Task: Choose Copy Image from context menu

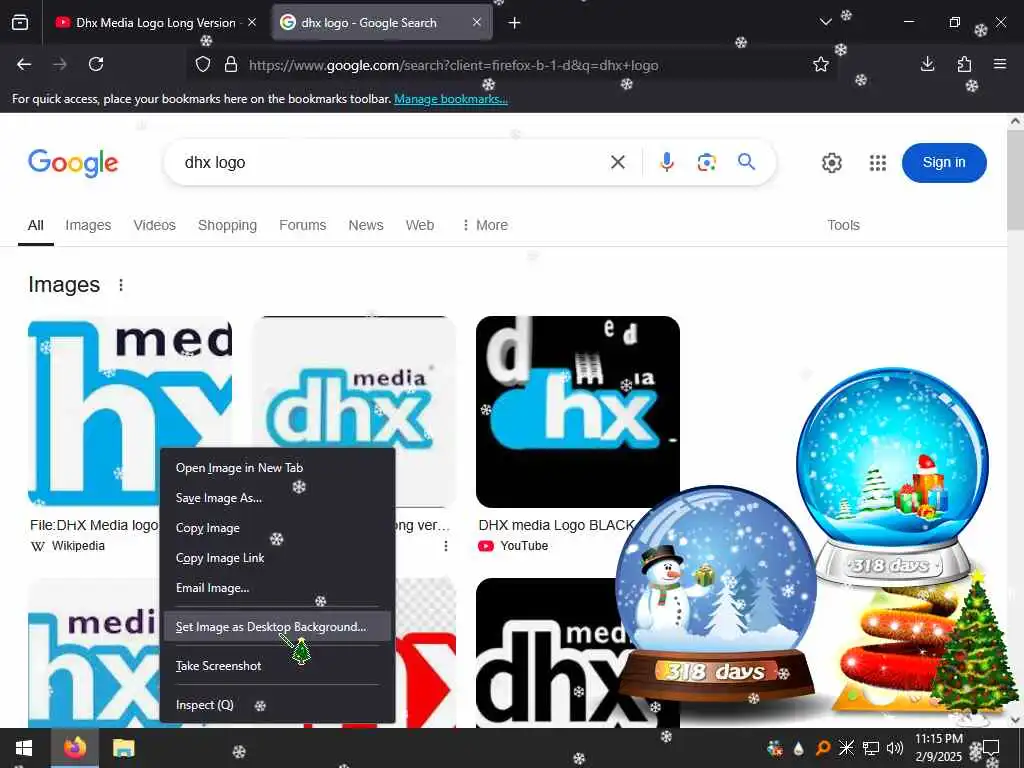Action: [x=278, y=528]
